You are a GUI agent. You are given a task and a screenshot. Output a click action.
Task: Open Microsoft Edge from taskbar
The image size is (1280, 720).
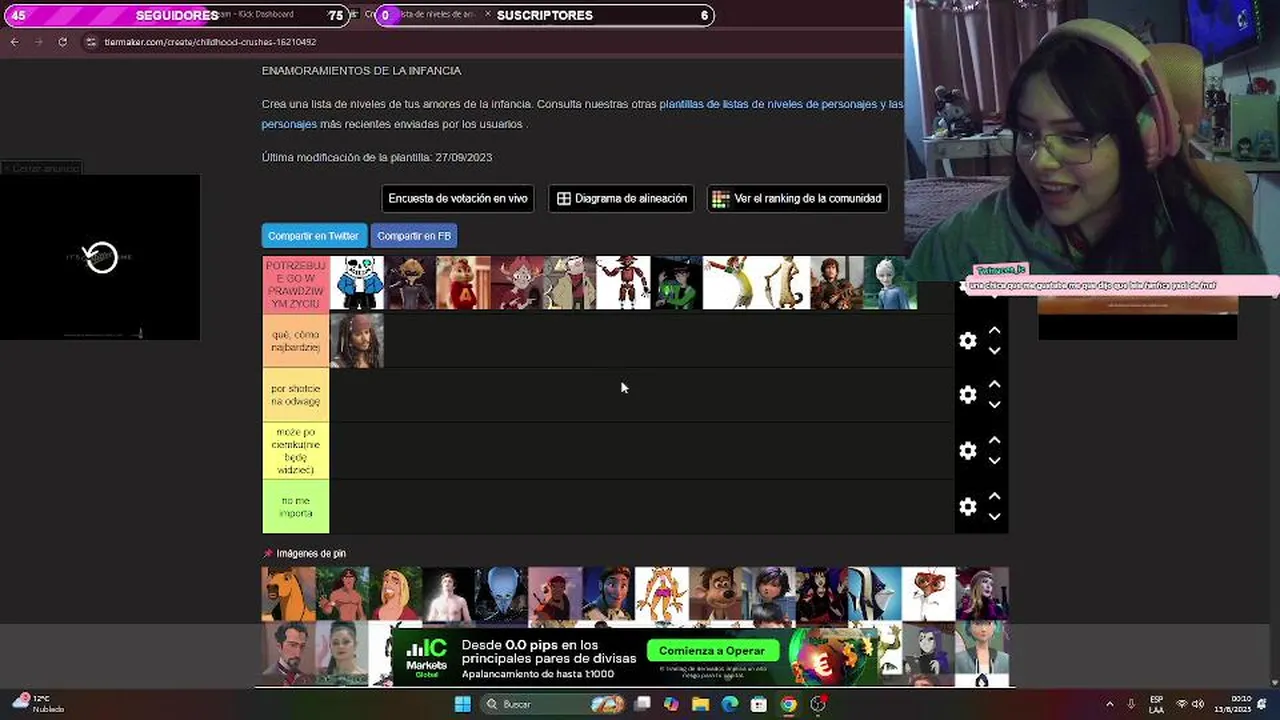pyautogui.click(x=730, y=704)
